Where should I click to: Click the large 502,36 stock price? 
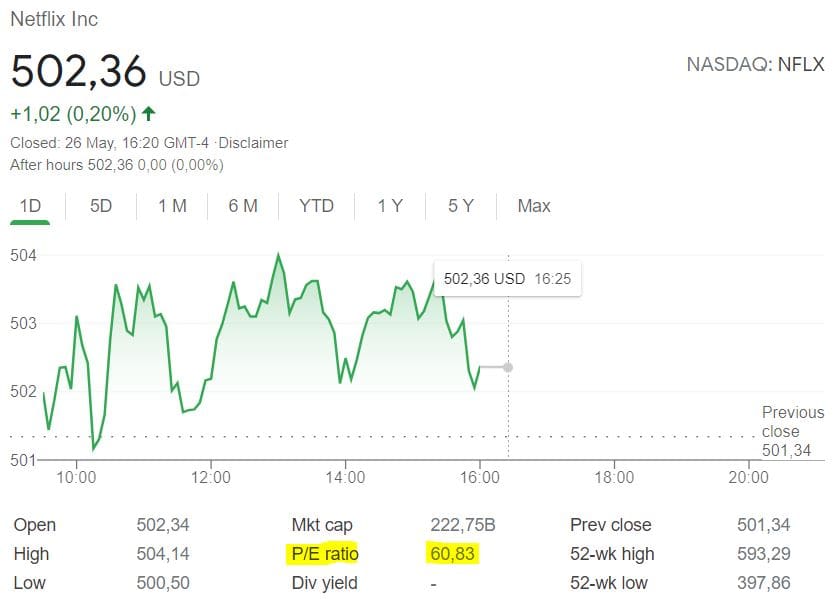coord(78,71)
